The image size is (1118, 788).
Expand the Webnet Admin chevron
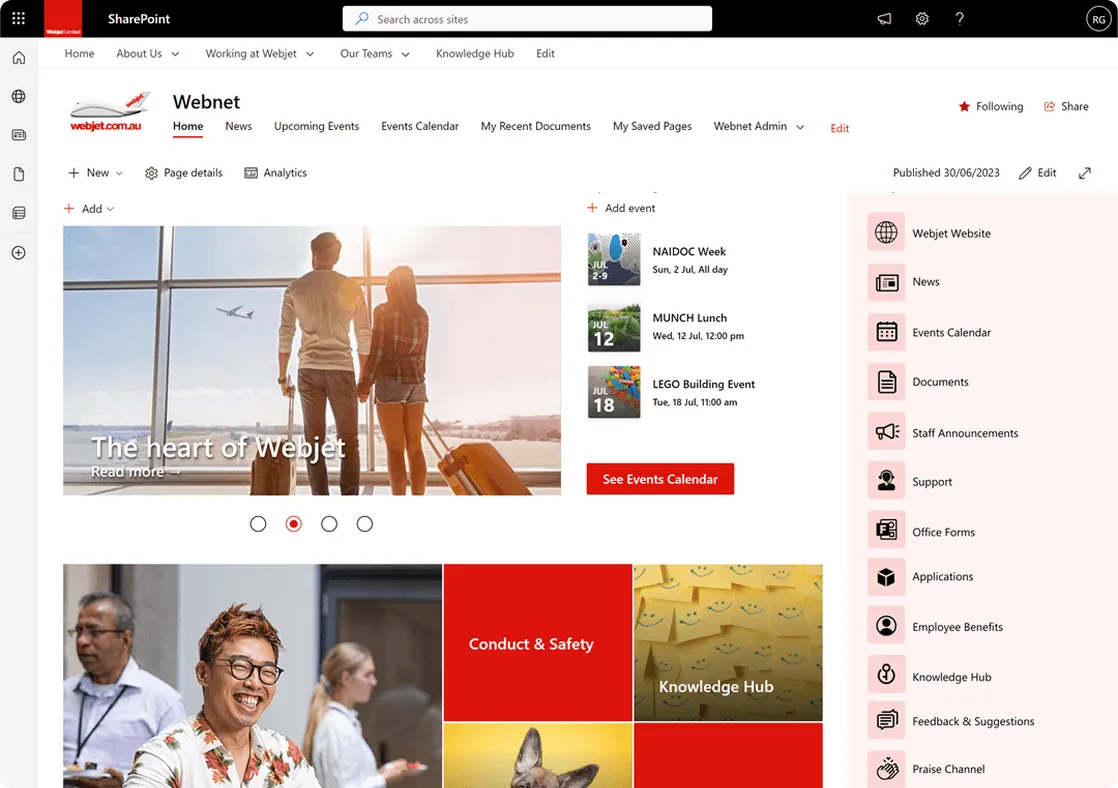tap(800, 127)
